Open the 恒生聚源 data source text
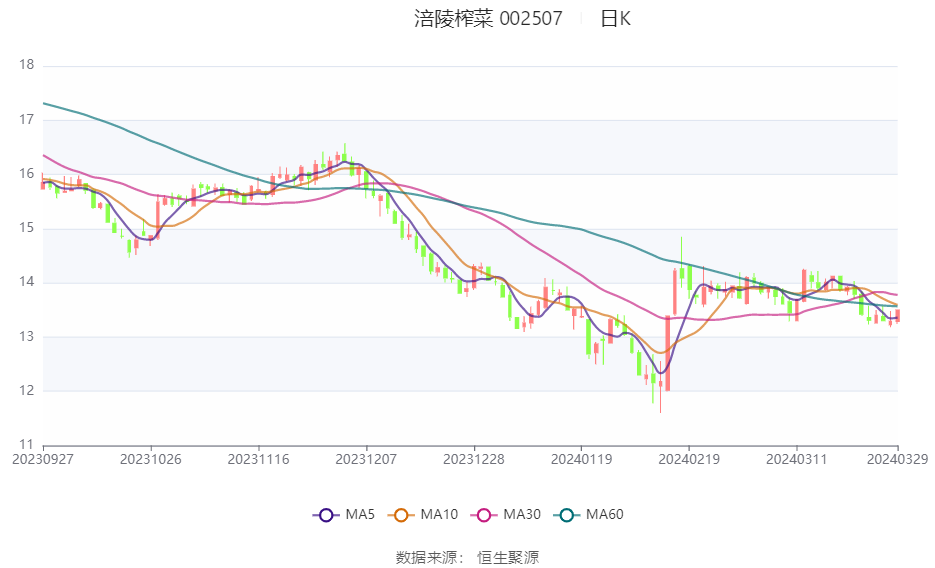The height and width of the screenshot is (568, 935). tap(508, 558)
